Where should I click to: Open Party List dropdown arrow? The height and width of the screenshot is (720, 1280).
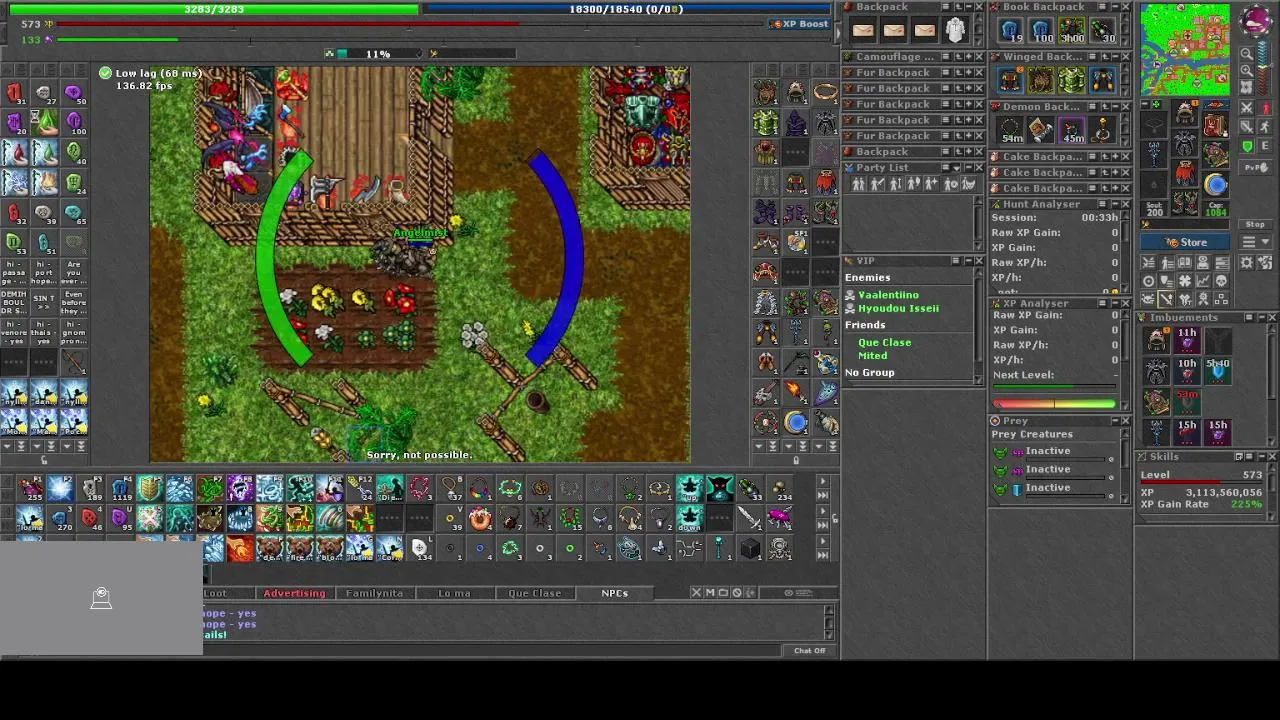tap(957, 168)
